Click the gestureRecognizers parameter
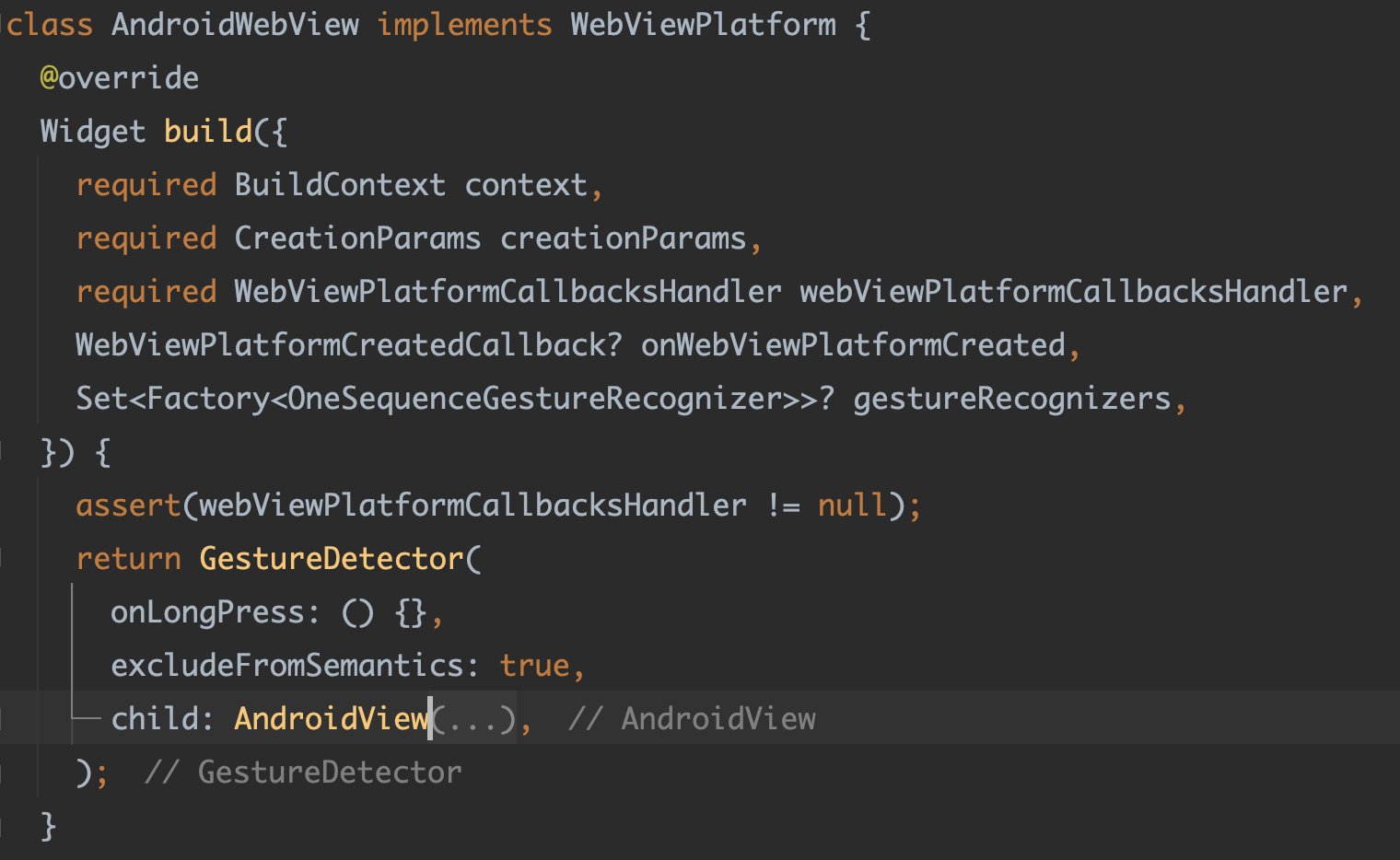Image resolution: width=1400 pixels, height=860 pixels. click(1011, 399)
